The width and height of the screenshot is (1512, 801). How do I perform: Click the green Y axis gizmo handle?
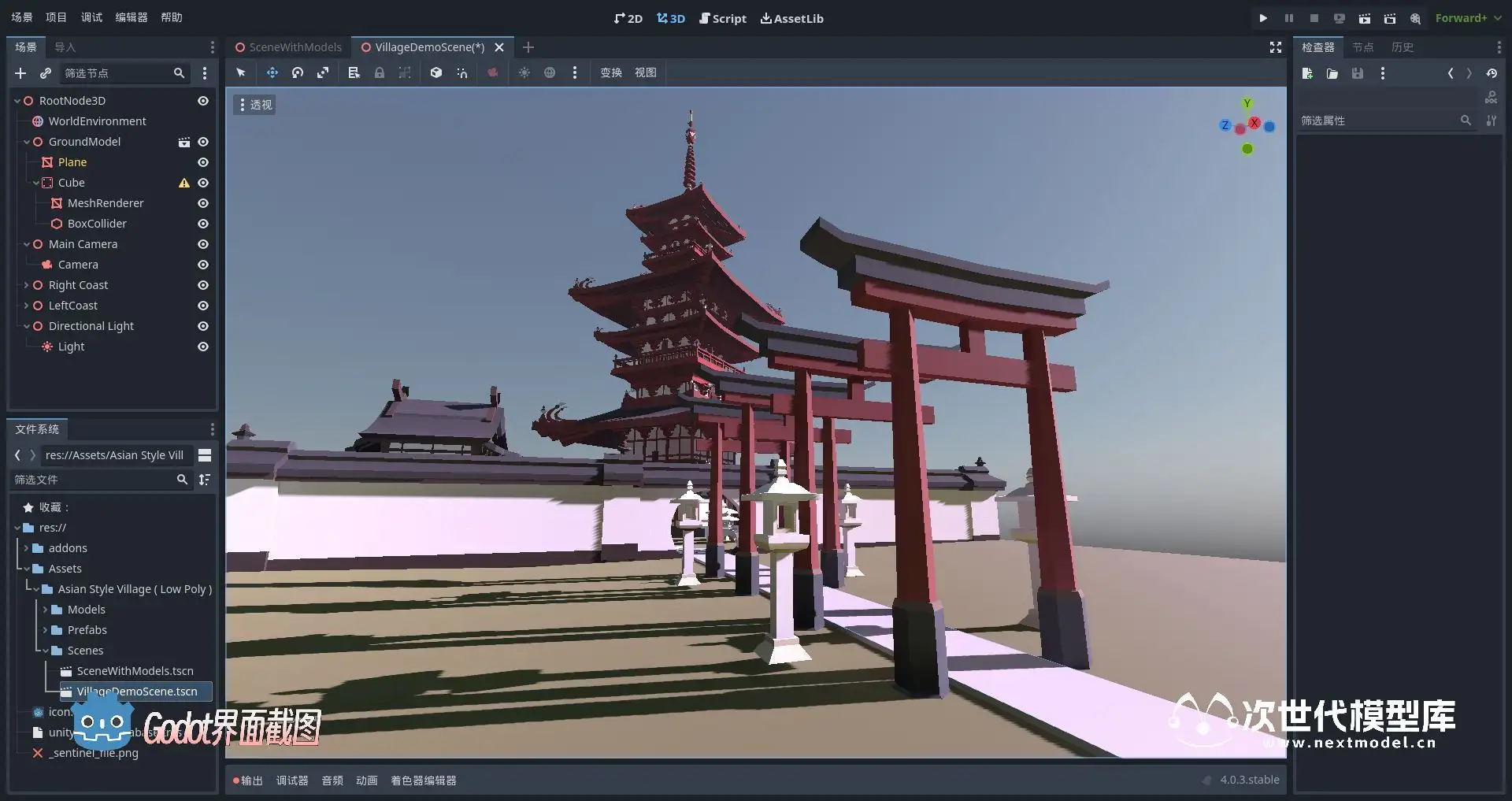click(x=1247, y=103)
